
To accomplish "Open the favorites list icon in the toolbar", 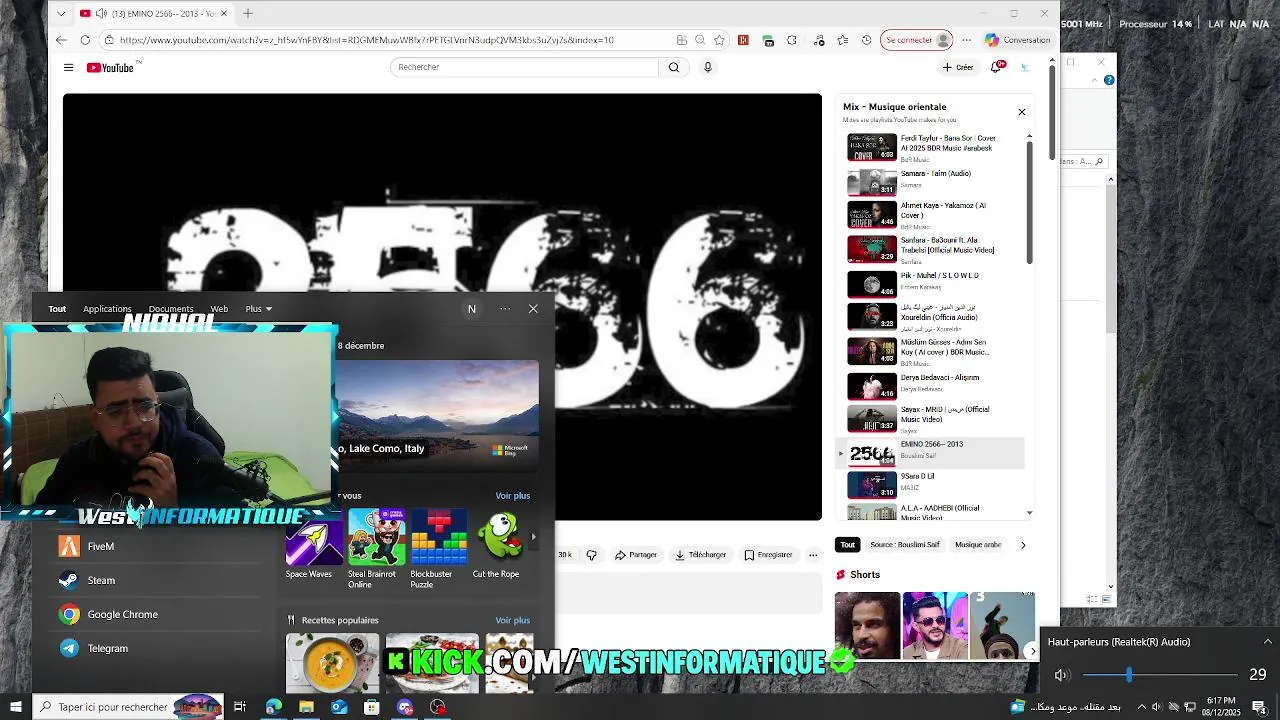I will [x=842, y=40].
